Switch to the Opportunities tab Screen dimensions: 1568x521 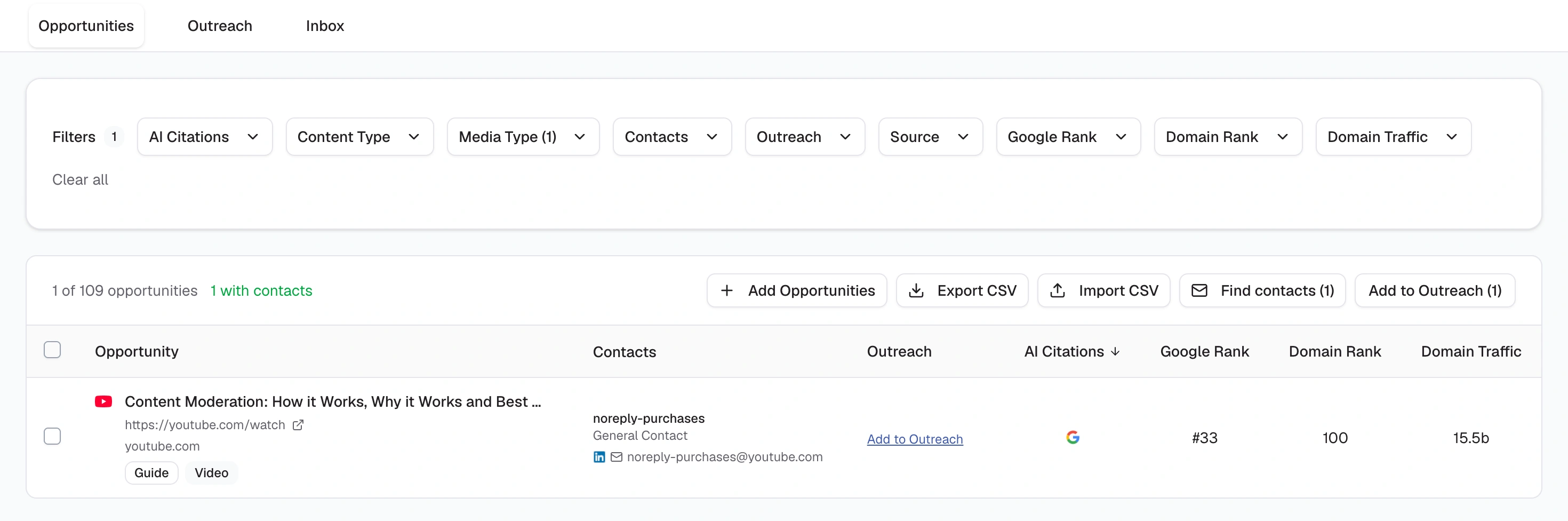86,26
